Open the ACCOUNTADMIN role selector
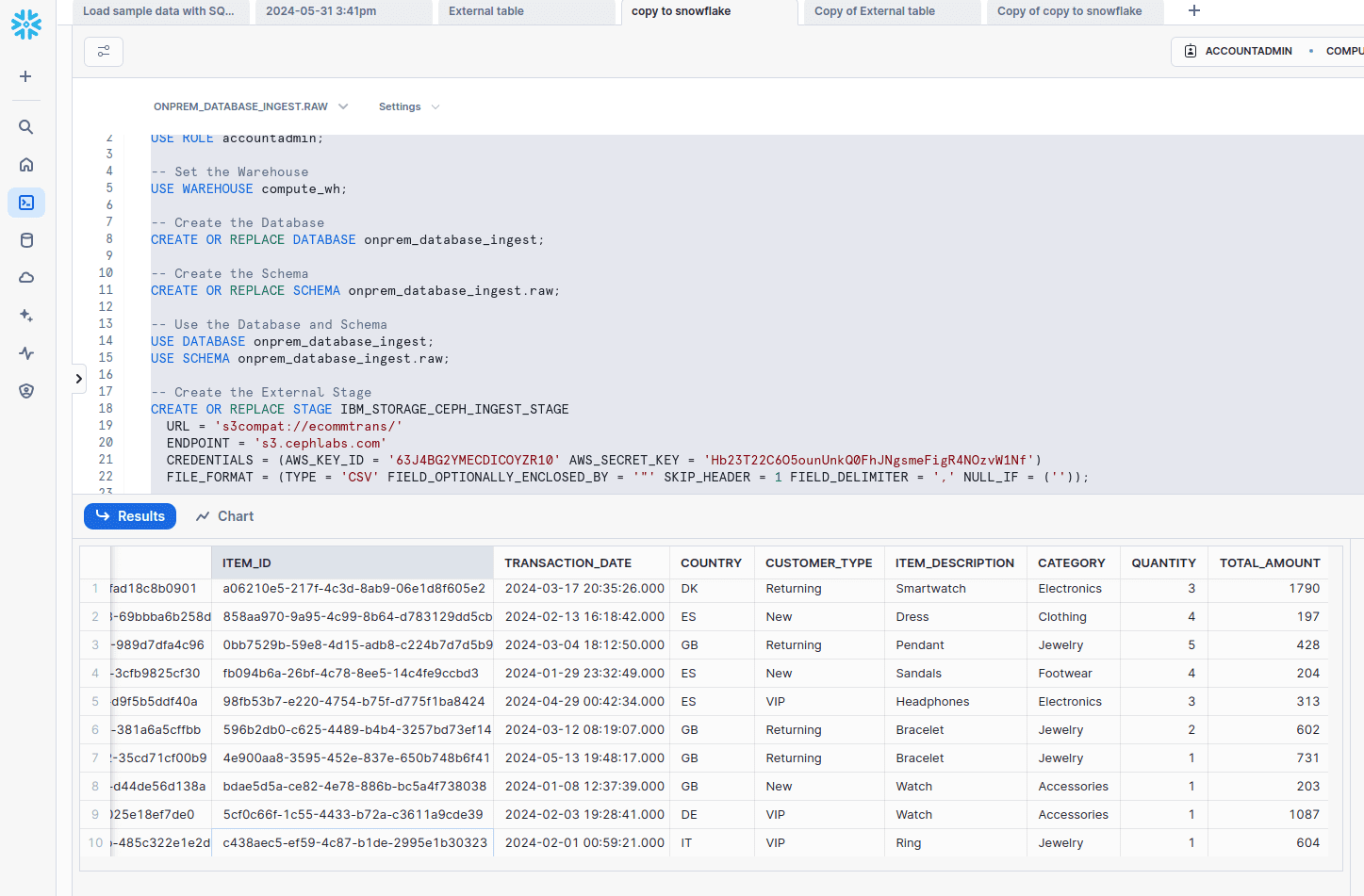Screen dimensions: 1364x896 [1239, 51]
